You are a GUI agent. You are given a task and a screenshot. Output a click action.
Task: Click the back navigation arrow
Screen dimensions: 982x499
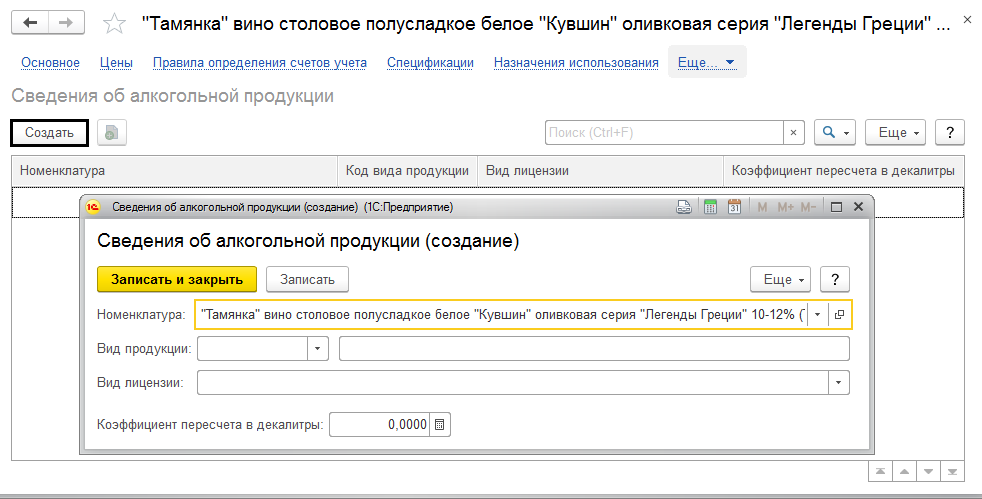(31, 22)
